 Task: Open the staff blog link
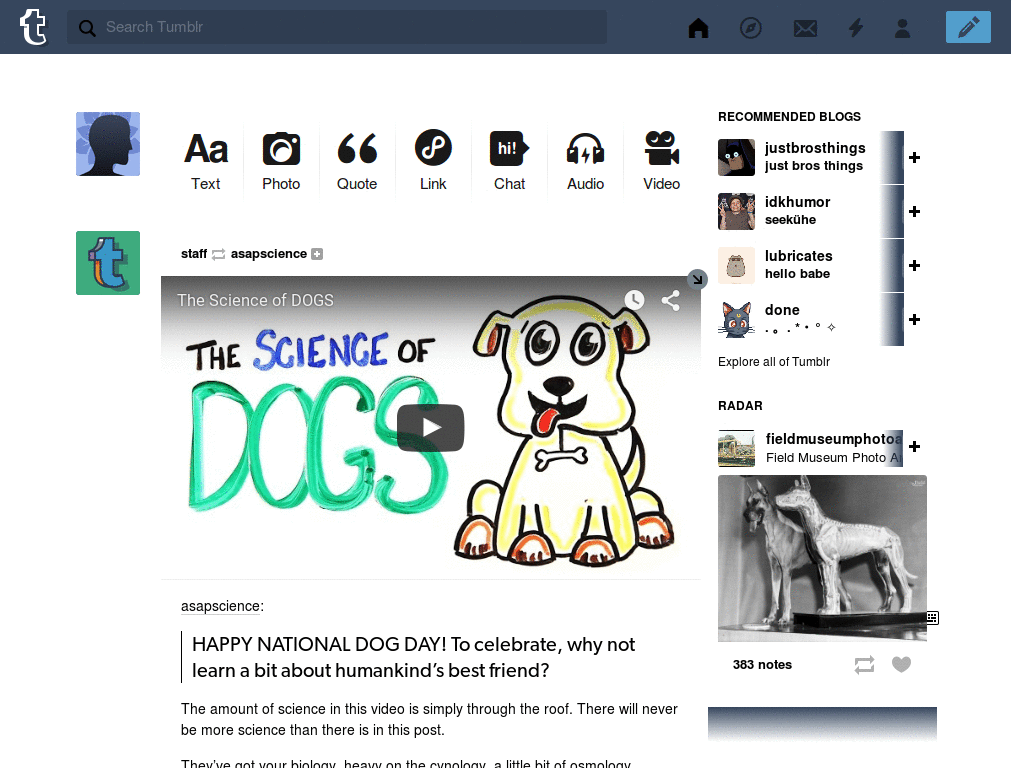194,253
